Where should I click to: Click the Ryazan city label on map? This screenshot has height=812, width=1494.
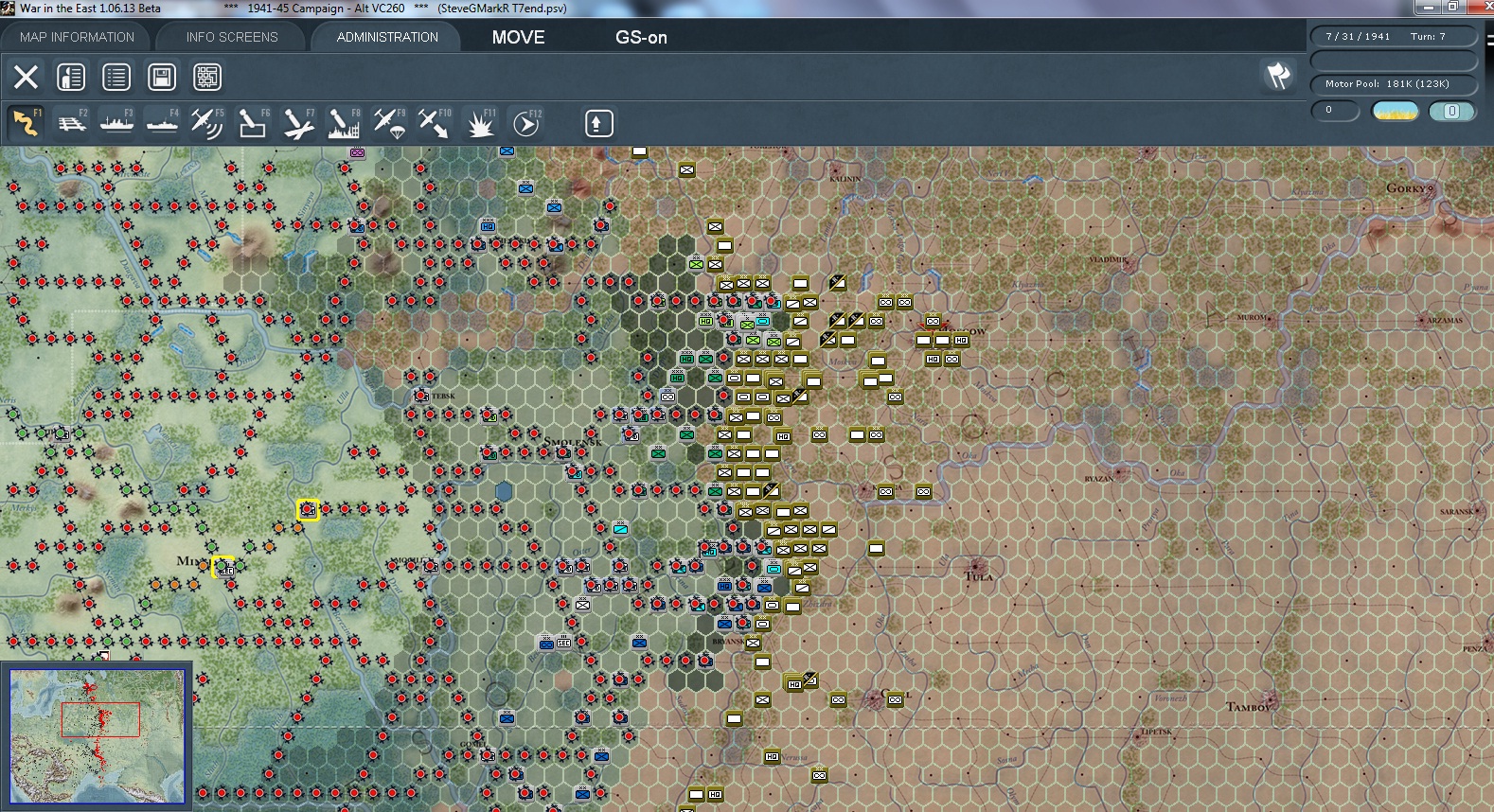(x=1098, y=479)
